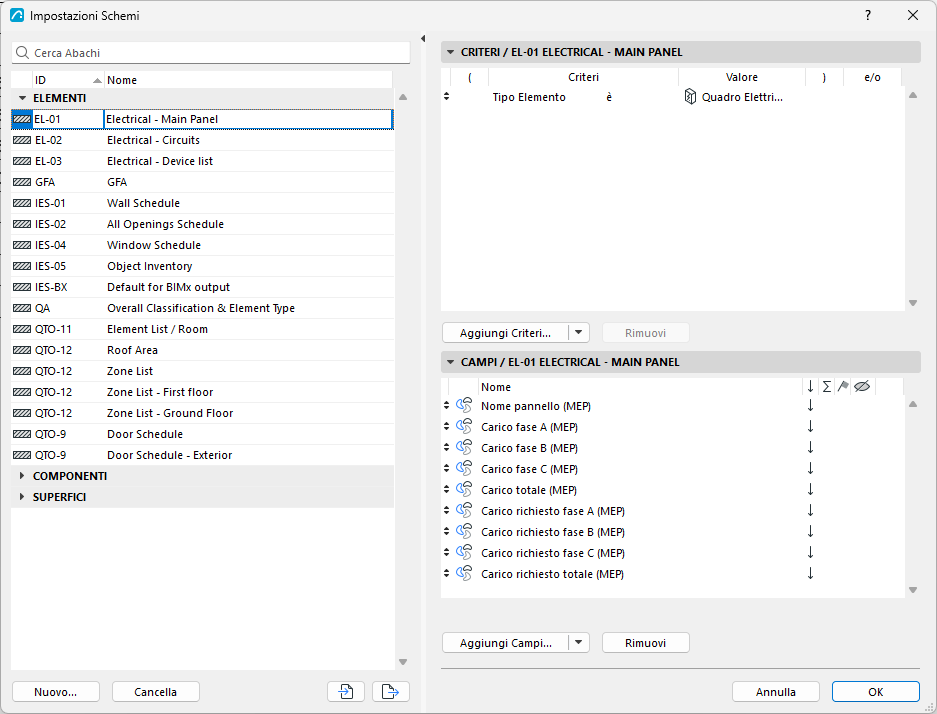Click the Aggiungi Criteri... button
Image resolution: width=937 pixels, height=714 pixels.
point(506,333)
